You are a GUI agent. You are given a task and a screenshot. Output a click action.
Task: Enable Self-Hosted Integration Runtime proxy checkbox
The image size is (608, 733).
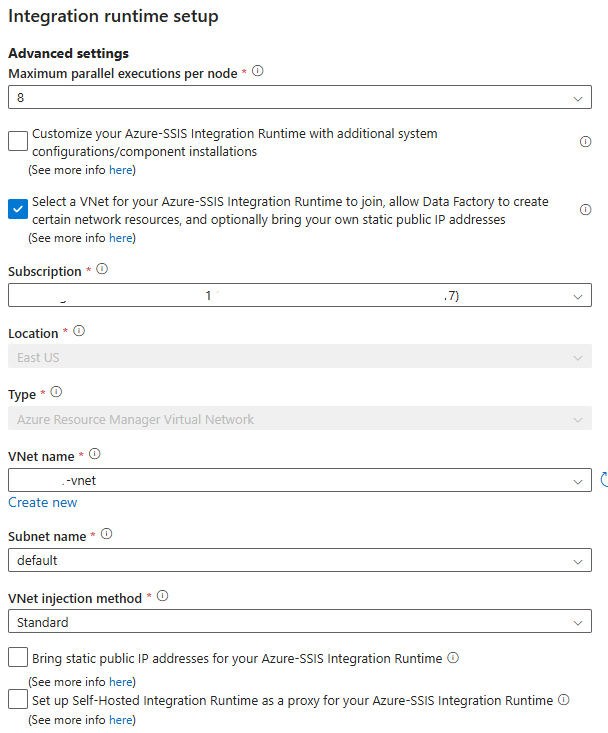[x=18, y=700]
